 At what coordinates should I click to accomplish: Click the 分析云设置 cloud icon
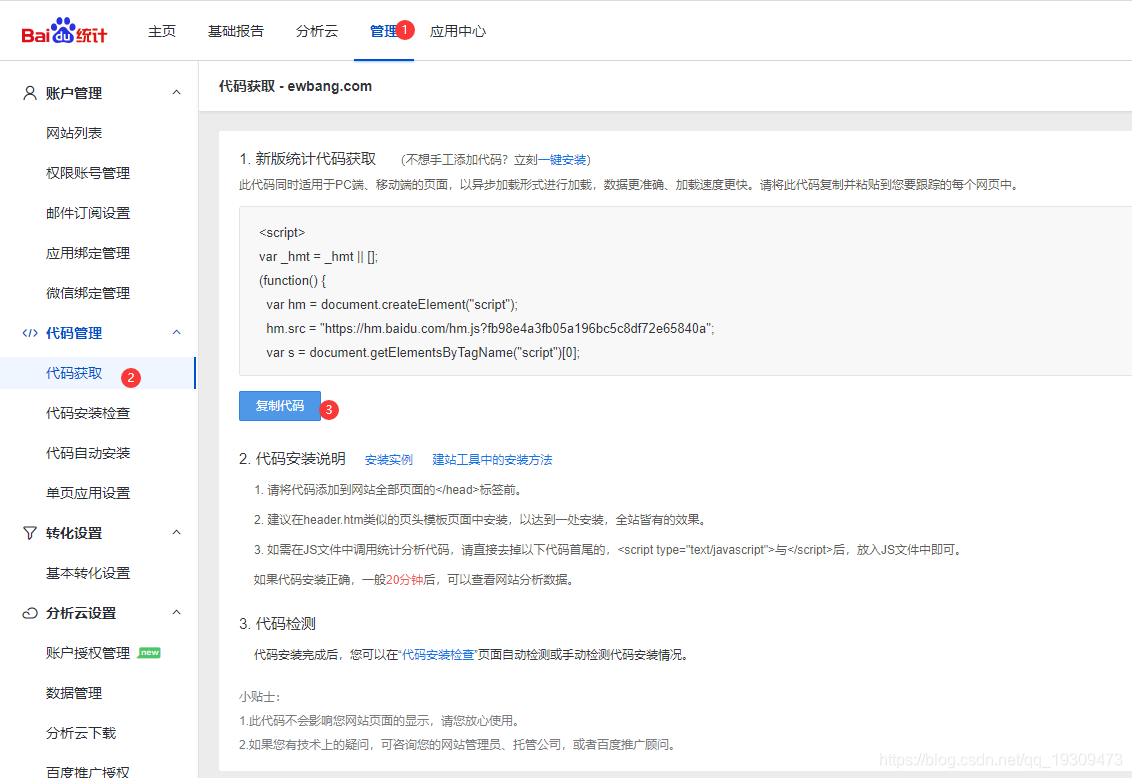tap(29, 612)
